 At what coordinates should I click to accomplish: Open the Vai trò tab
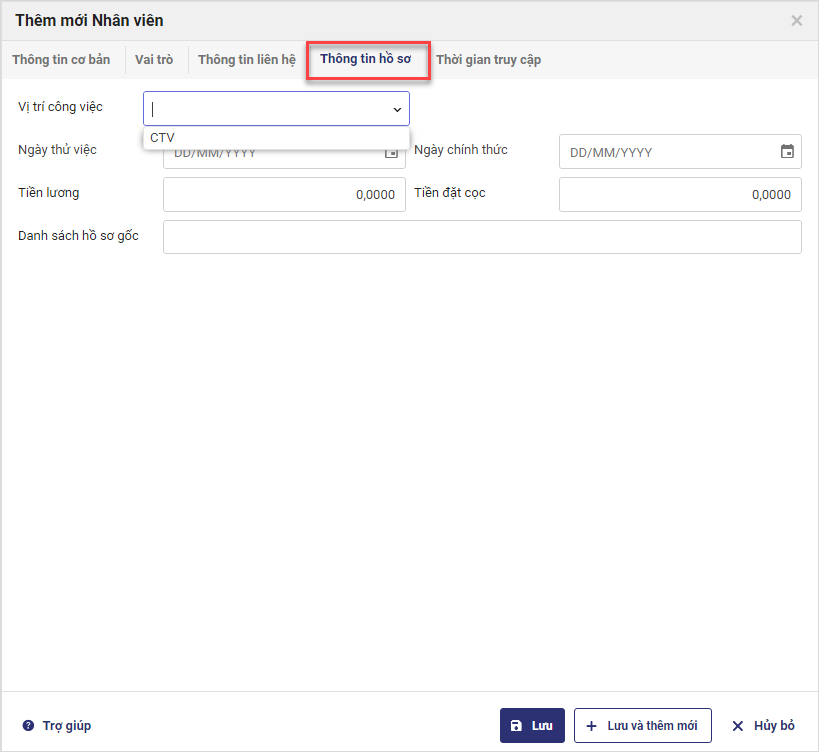(x=154, y=60)
